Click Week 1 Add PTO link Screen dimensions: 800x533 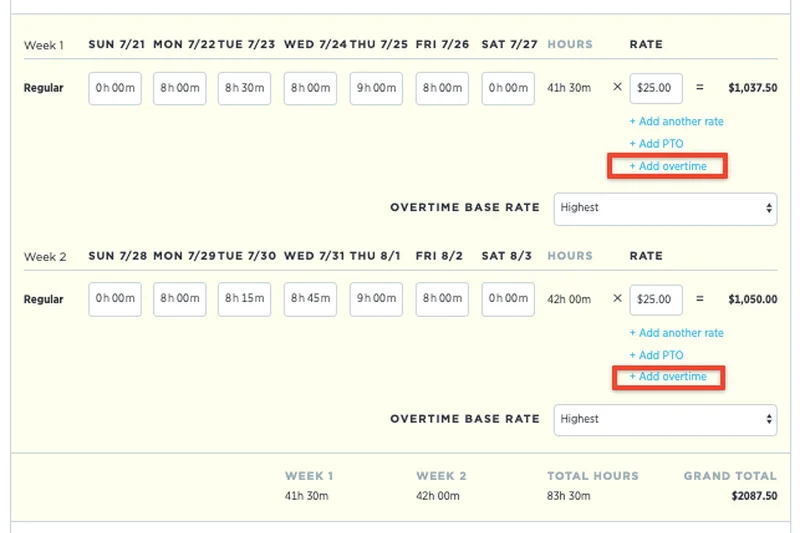[x=656, y=144]
